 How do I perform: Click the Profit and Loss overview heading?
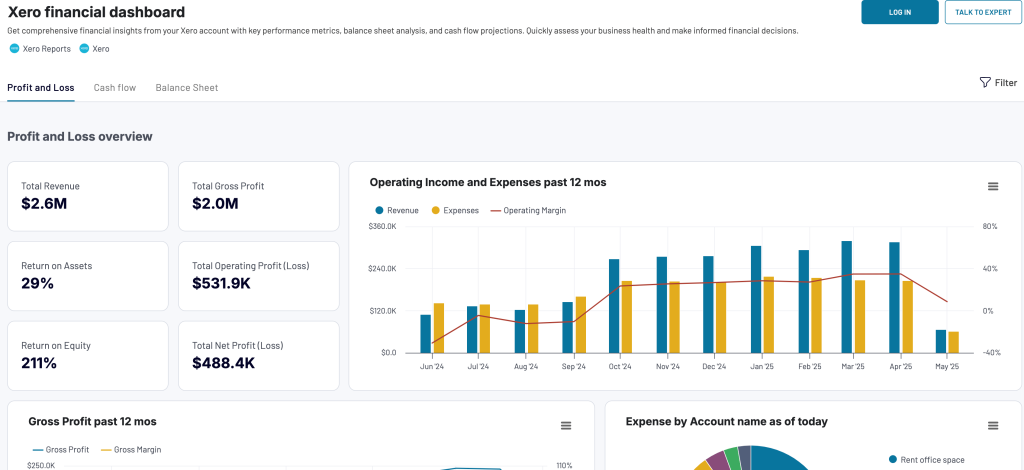[80, 136]
